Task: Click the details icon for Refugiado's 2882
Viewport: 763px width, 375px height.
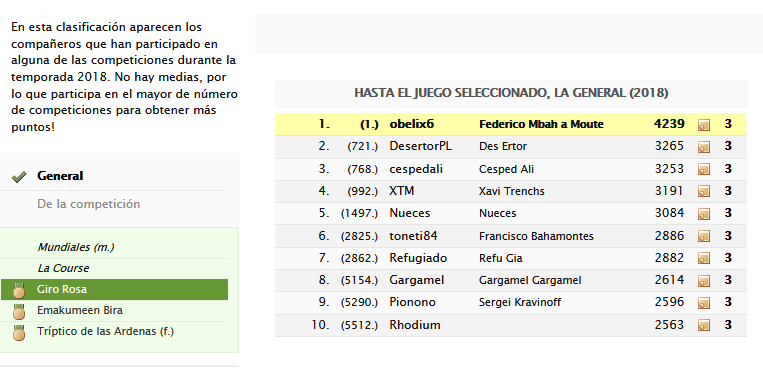Action: (x=704, y=258)
